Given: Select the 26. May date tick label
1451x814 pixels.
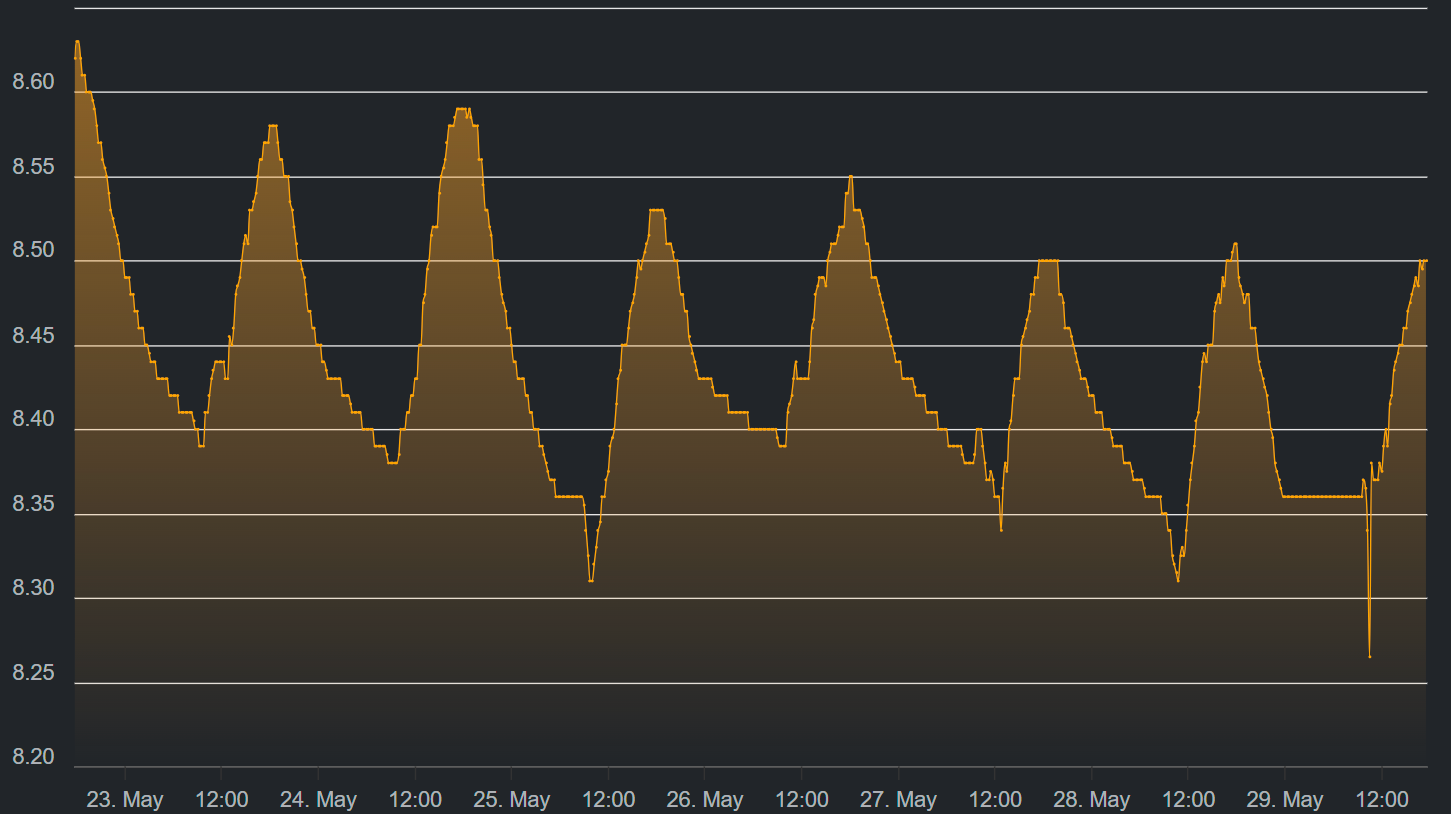Looking at the screenshot, I should 704,800.
